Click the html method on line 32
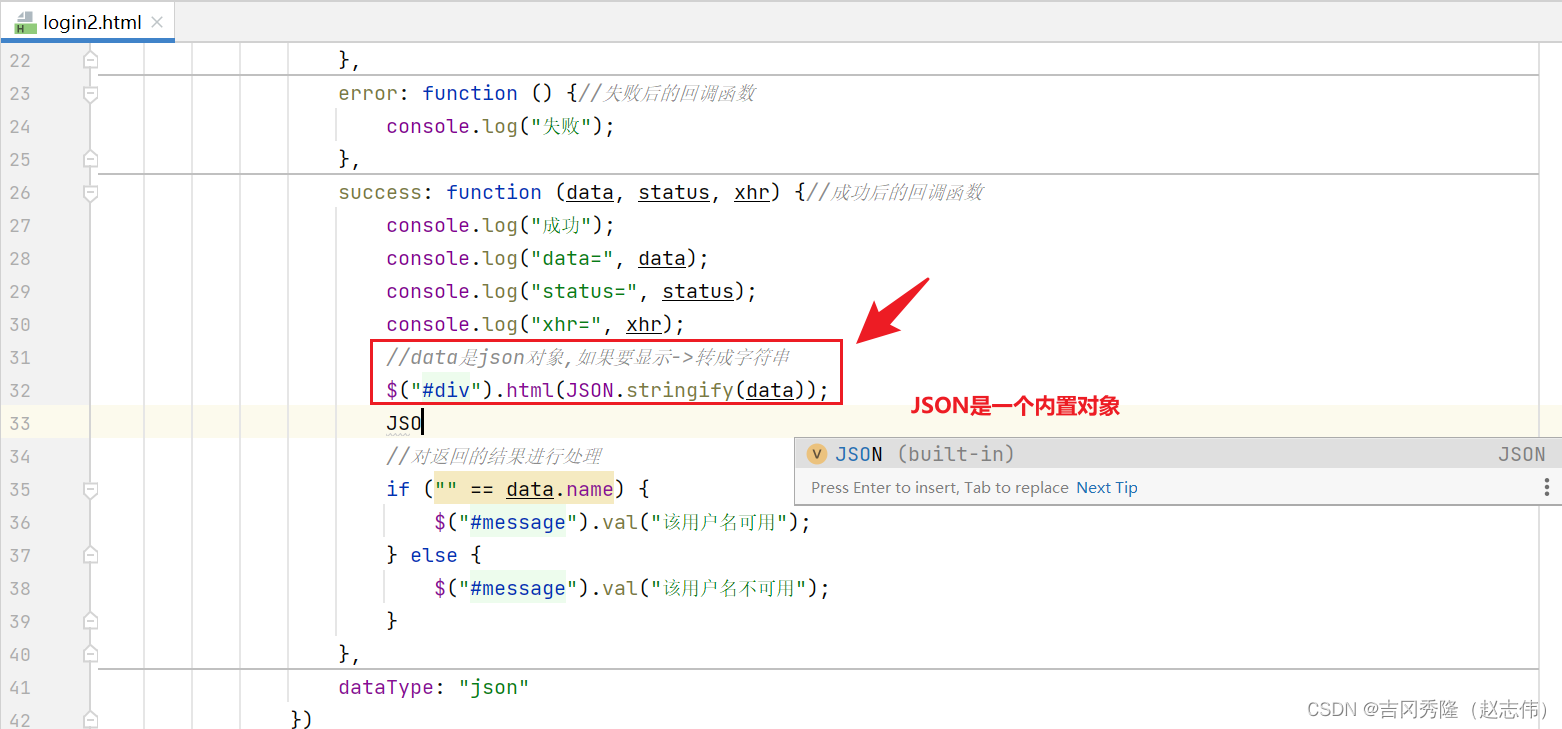 click(530, 391)
